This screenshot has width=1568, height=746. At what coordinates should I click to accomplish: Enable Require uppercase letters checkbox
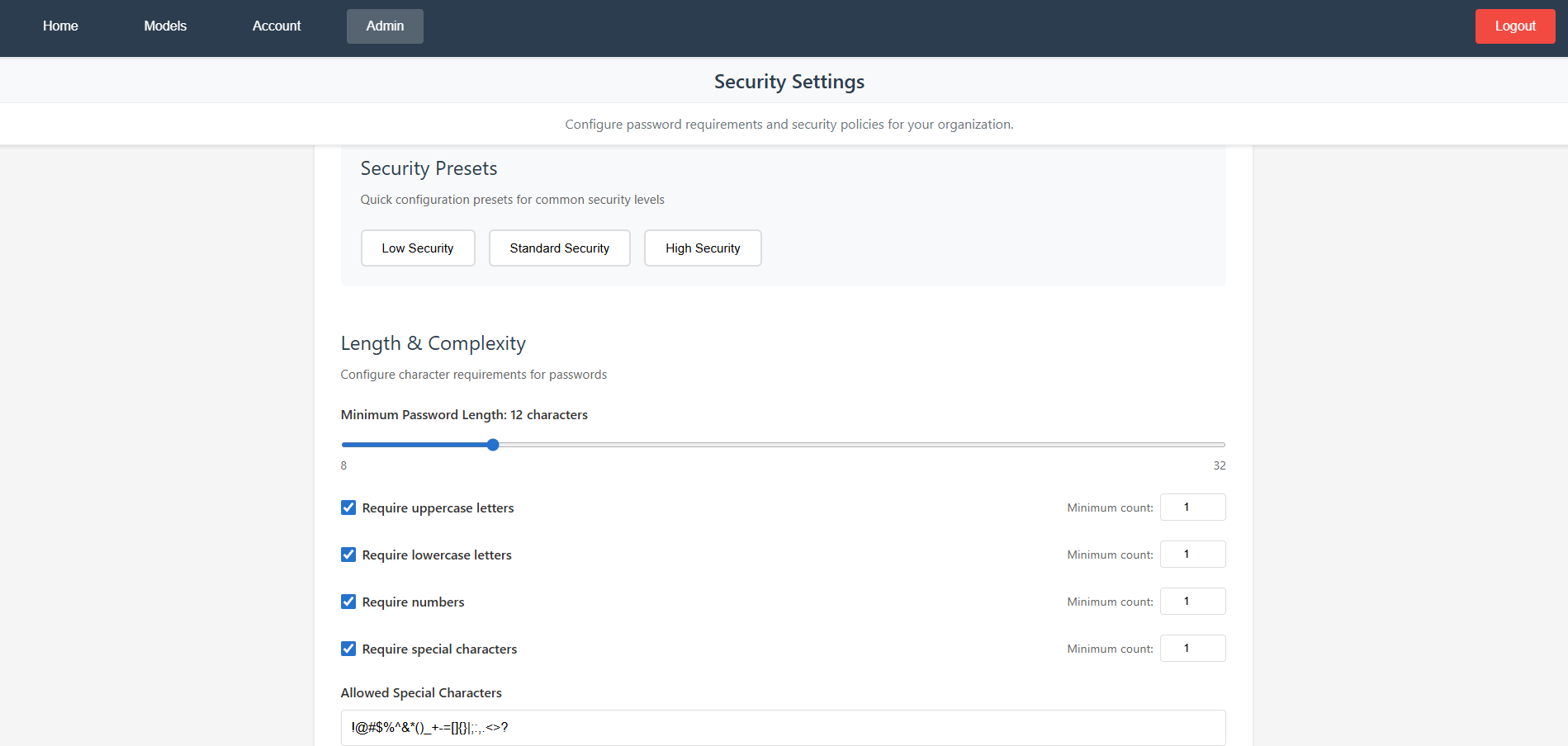(x=348, y=507)
